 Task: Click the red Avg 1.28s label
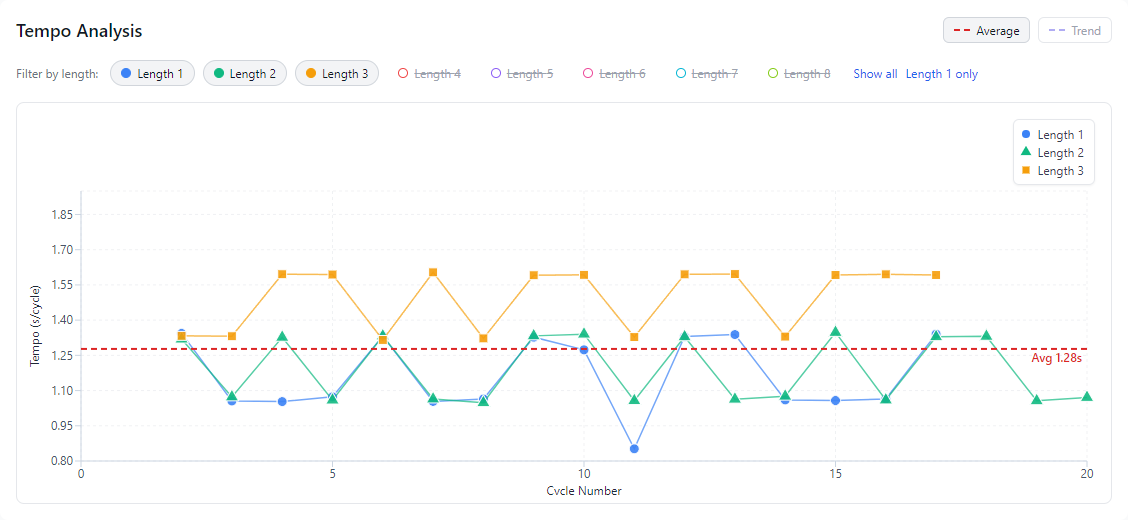point(1057,358)
